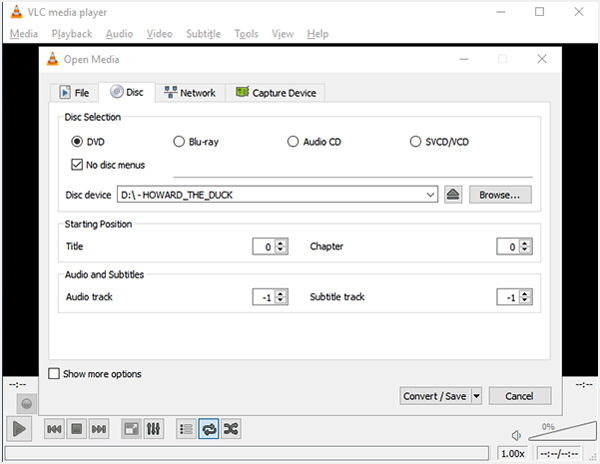Viewport: 600px width, 464px height.
Task: Open the Help menu
Action: pyautogui.click(x=318, y=34)
